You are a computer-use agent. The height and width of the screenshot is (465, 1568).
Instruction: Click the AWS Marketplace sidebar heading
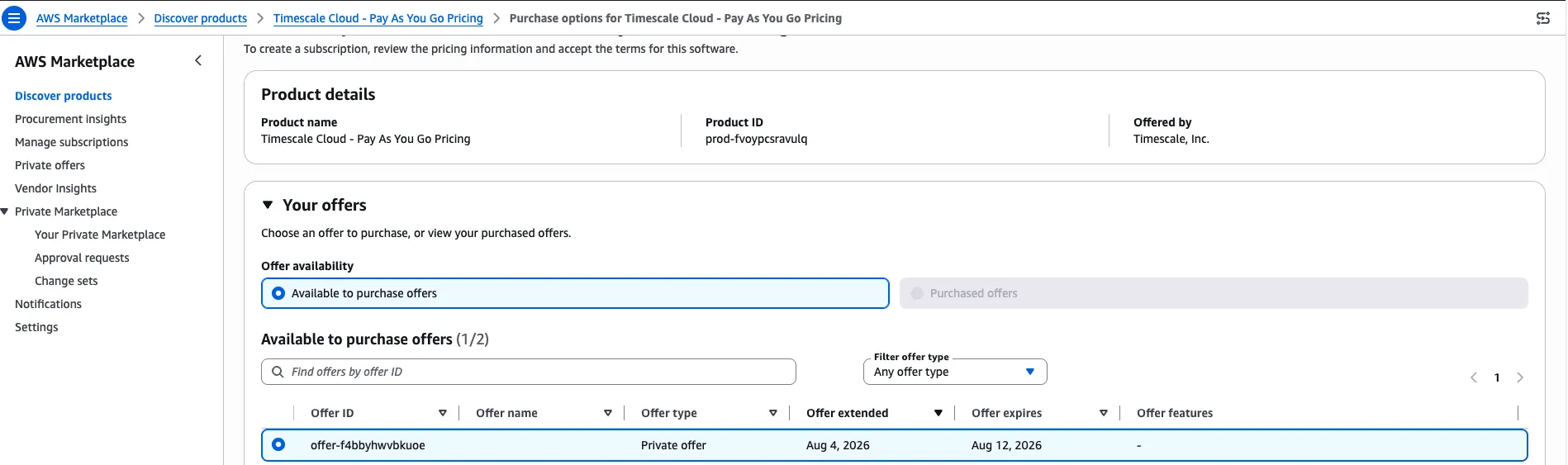pyautogui.click(x=74, y=62)
